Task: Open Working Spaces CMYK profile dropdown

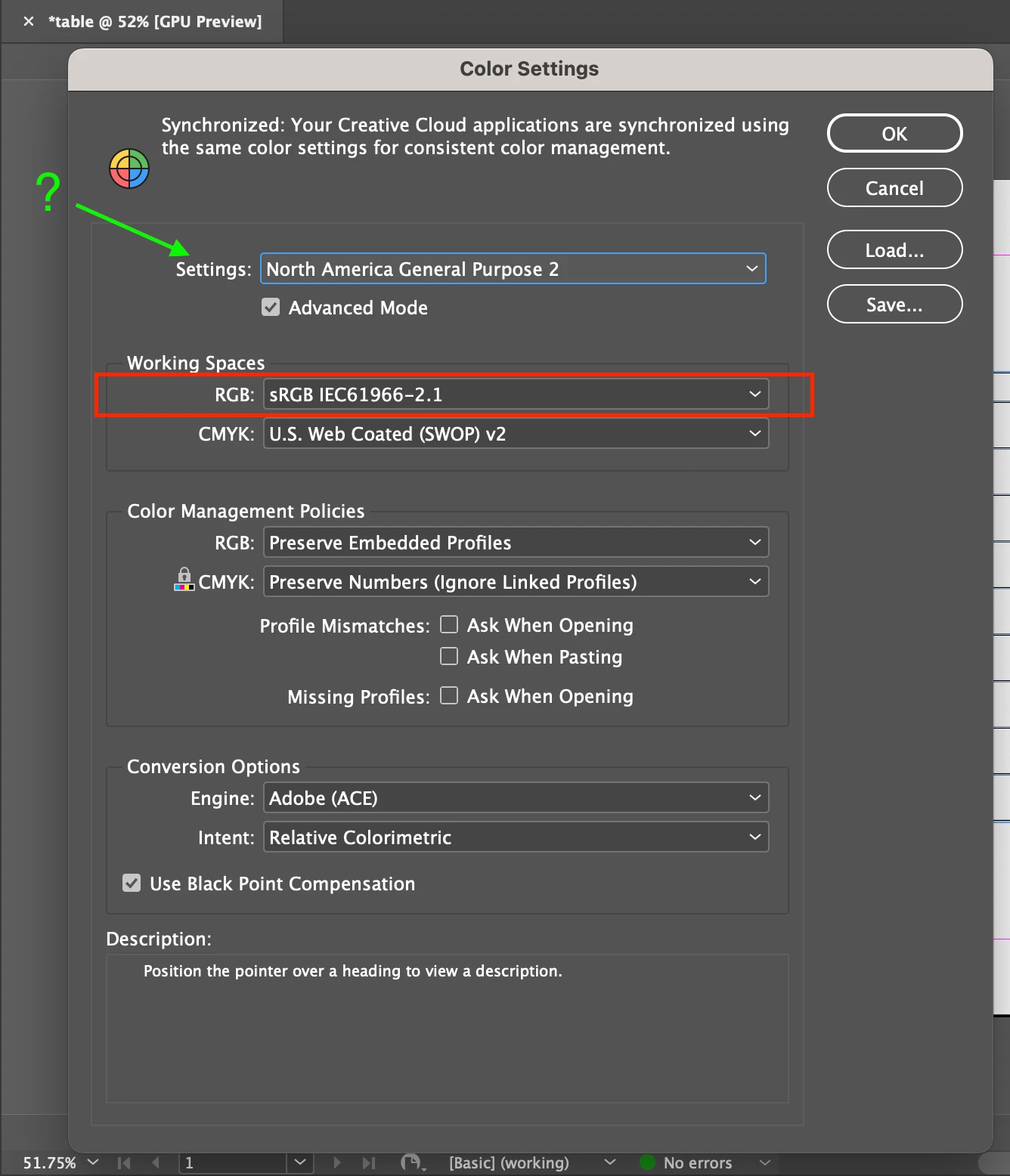Action: click(516, 433)
